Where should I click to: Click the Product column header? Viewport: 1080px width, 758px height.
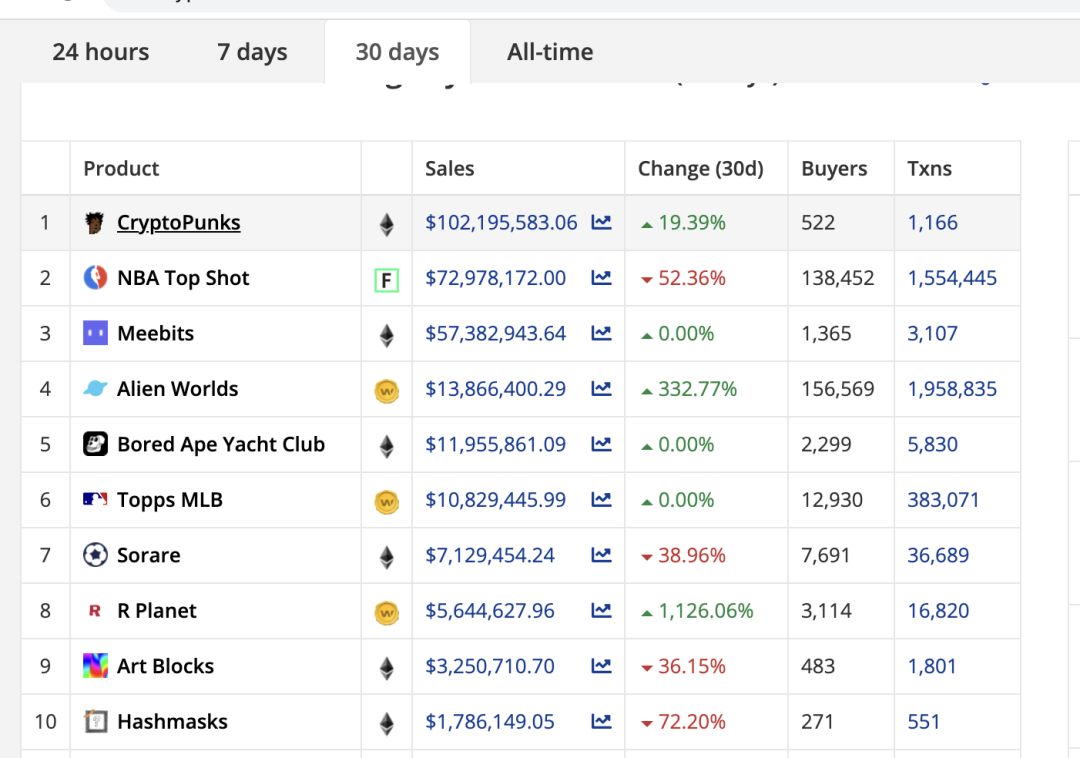click(x=121, y=169)
